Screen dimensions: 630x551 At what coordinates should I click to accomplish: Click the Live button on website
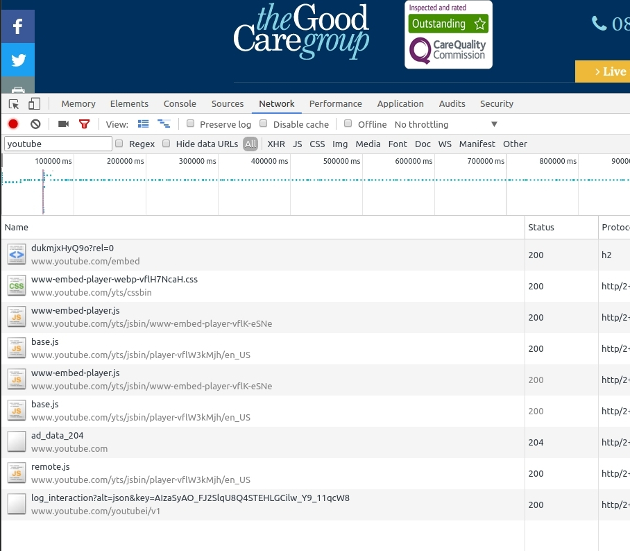point(603,72)
